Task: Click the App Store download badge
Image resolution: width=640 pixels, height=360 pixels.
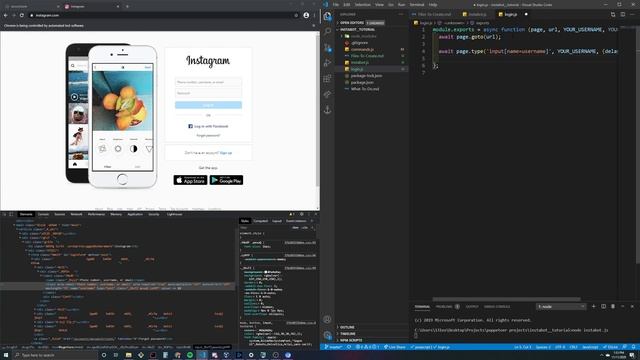Action: [190, 180]
